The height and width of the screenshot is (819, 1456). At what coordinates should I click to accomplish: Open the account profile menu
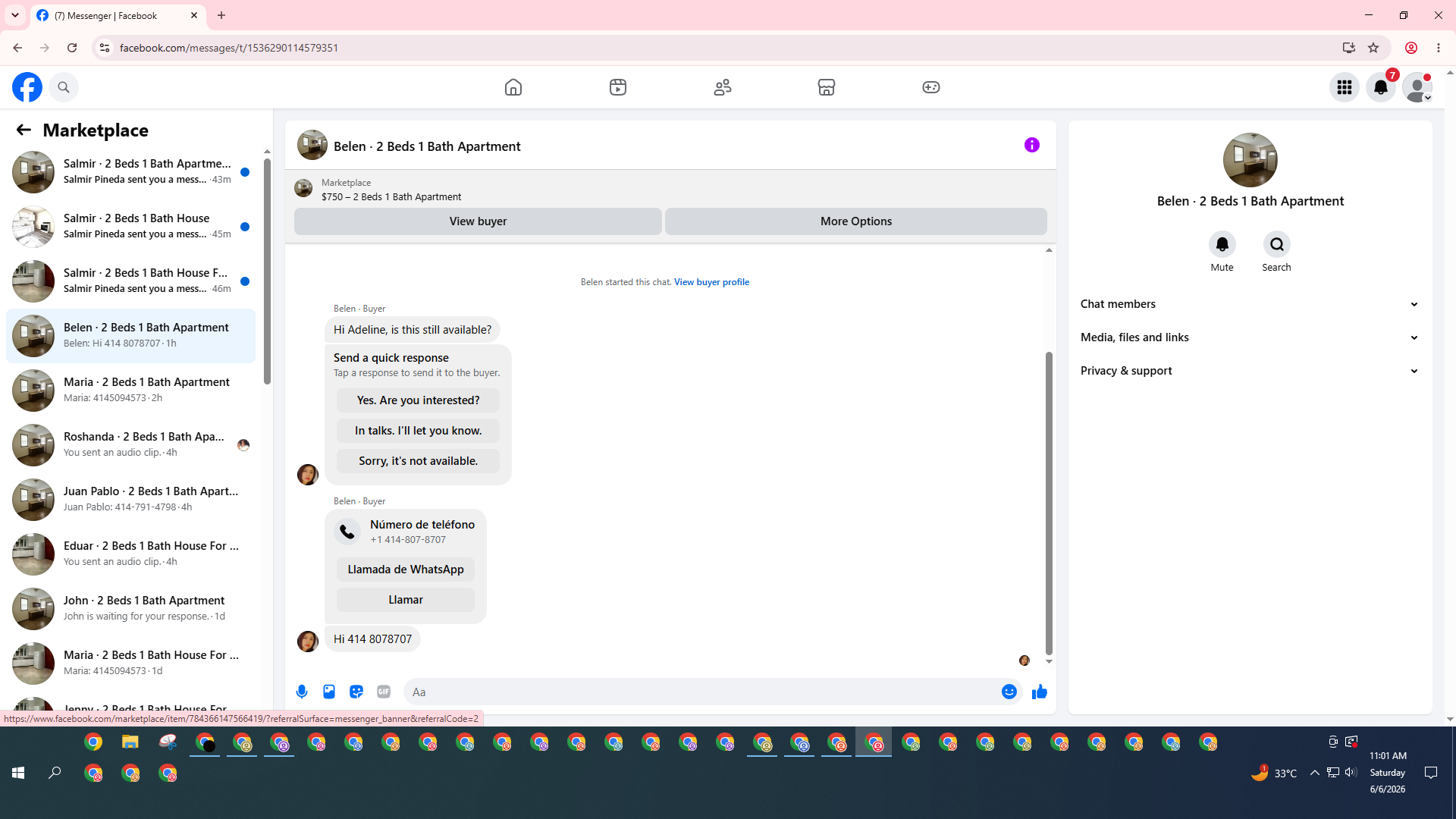pos(1417,87)
